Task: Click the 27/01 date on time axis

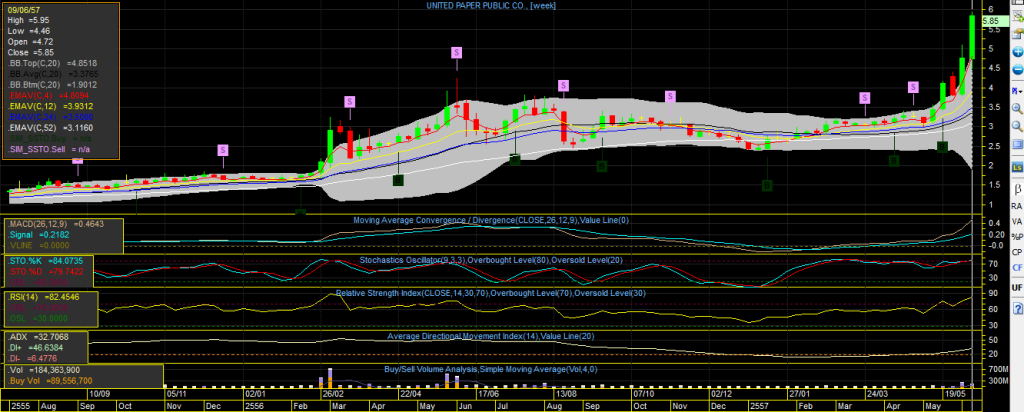Action: [799, 394]
